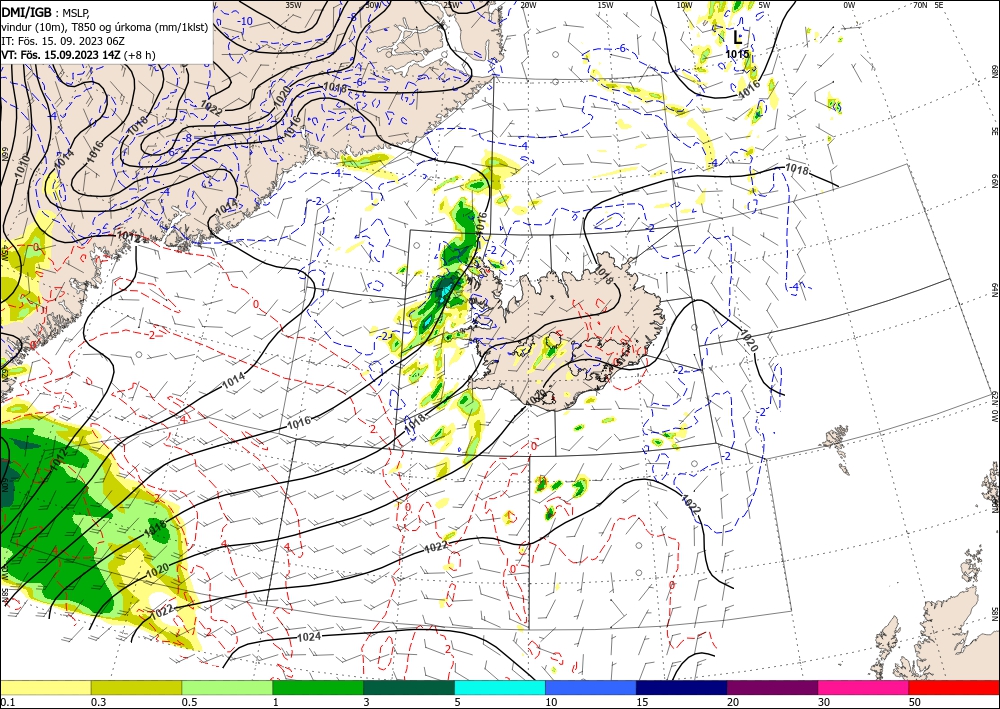The height and width of the screenshot is (709, 1000).
Task: Click the legend value '30'
Action: (x=824, y=702)
